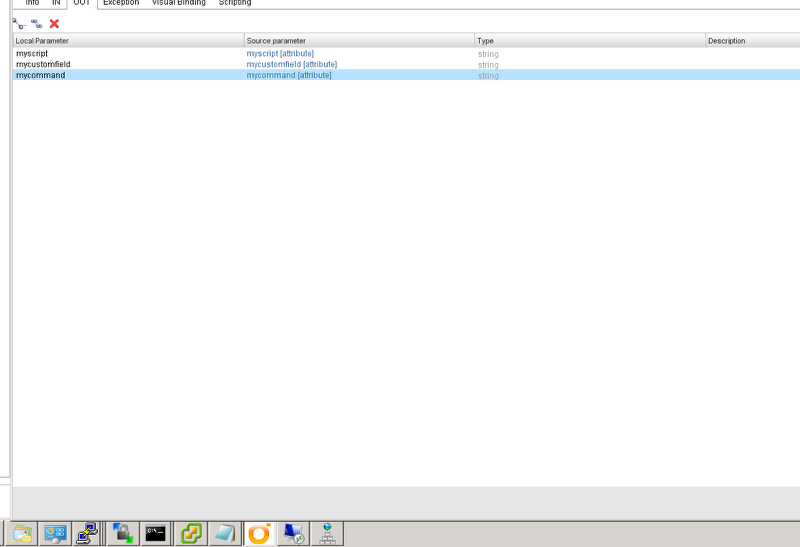Open the padlock with green arrow taskbar icon
This screenshot has height=547, width=800.
pyautogui.click(x=122, y=533)
